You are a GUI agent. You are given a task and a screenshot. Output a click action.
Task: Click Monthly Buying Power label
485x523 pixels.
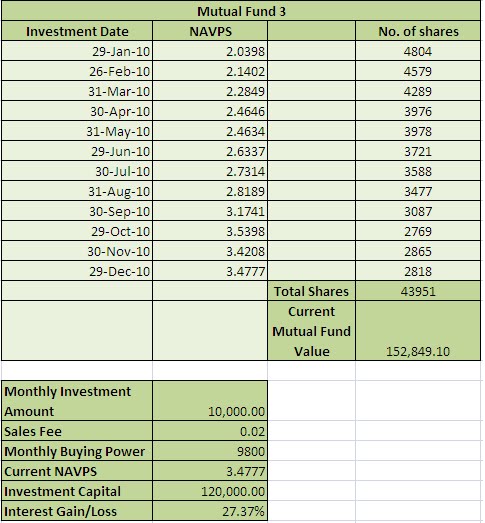point(77,451)
